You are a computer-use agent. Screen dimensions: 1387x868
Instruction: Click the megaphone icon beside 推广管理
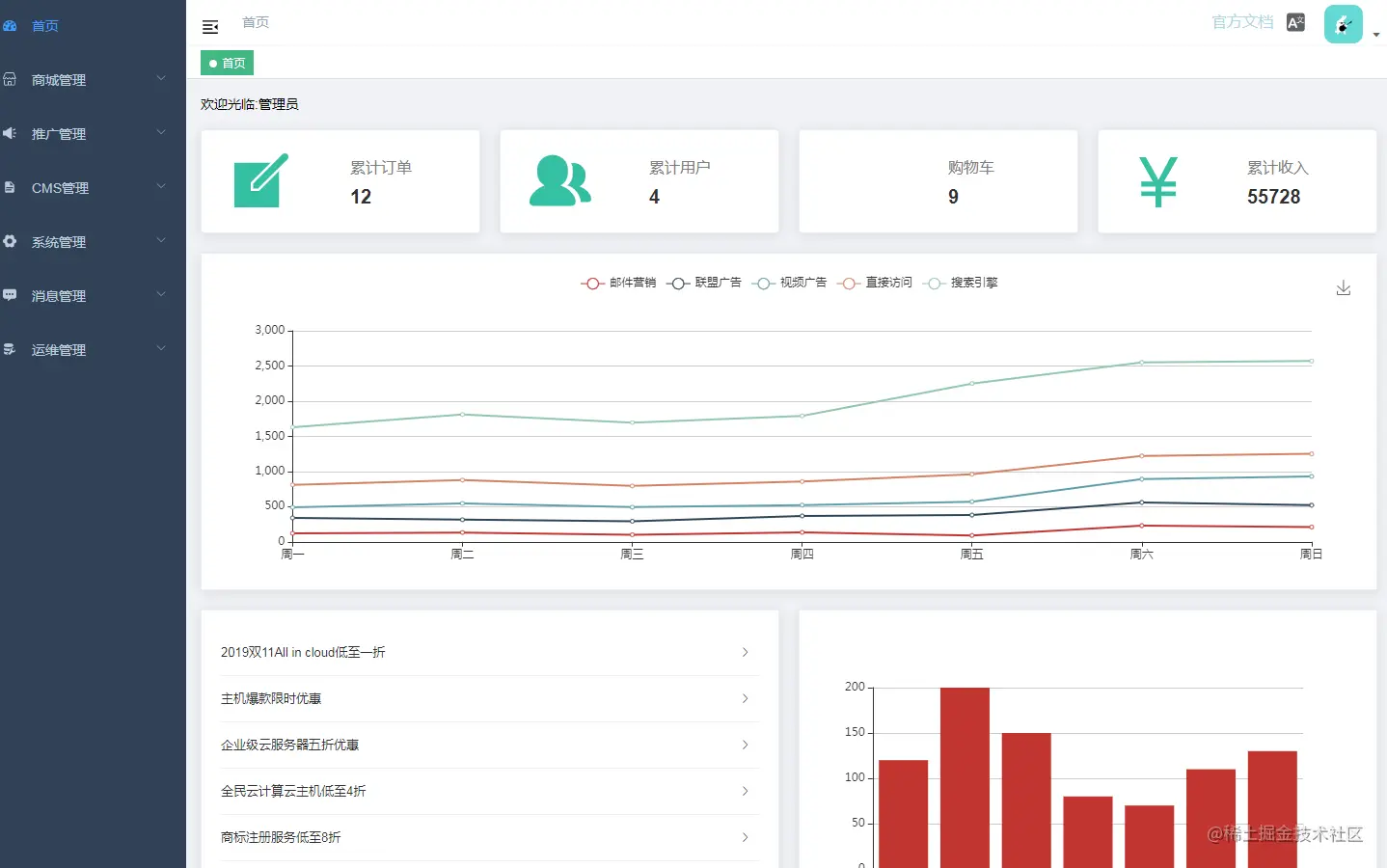[10, 133]
